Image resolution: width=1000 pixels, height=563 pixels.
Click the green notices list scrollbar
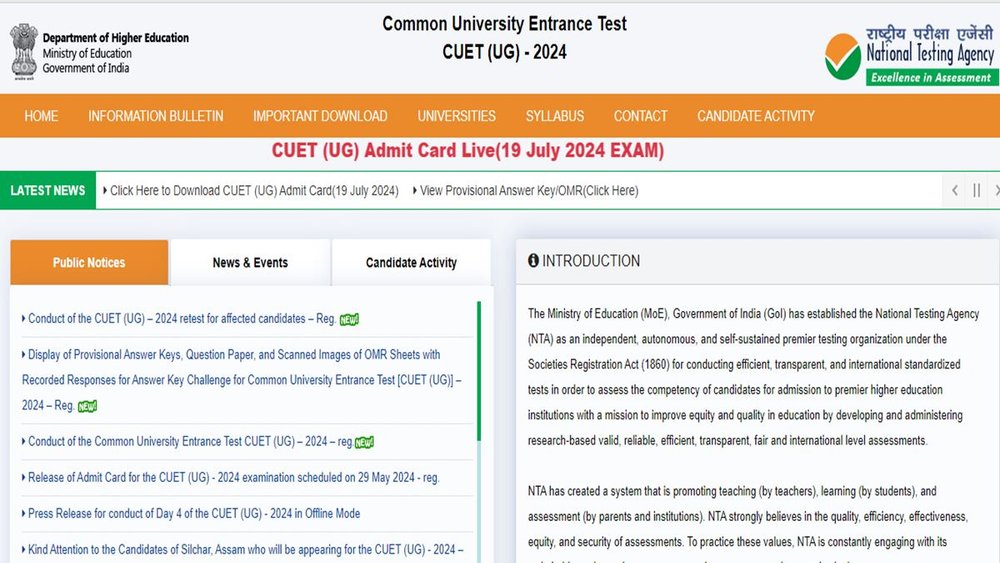point(479,370)
